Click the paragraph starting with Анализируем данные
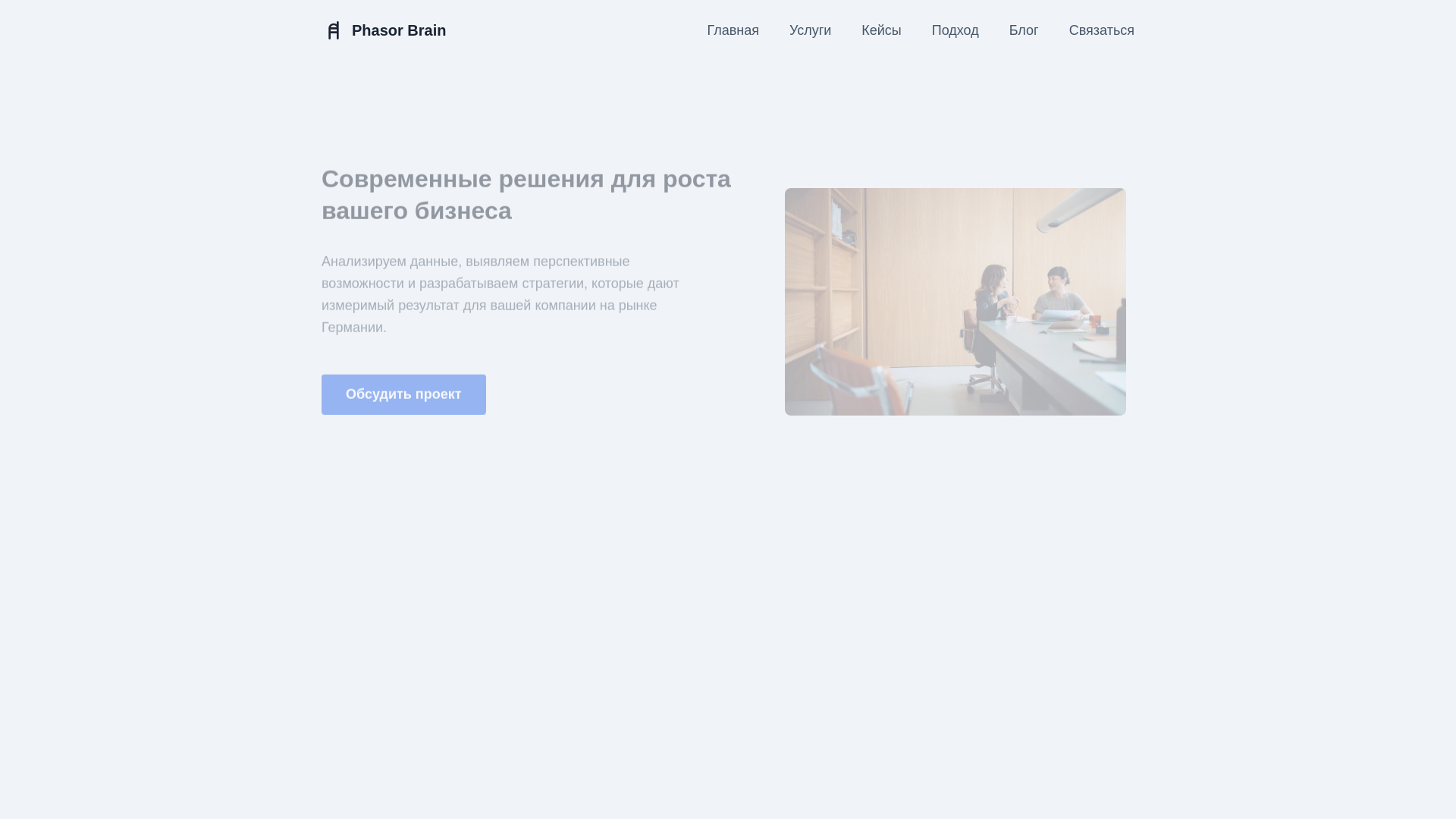This screenshot has width=1456, height=819. coord(500,294)
